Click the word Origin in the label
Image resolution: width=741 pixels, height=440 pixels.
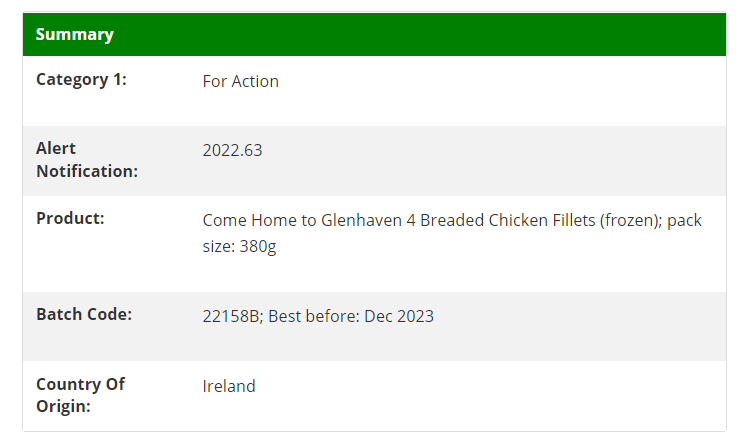(63, 406)
